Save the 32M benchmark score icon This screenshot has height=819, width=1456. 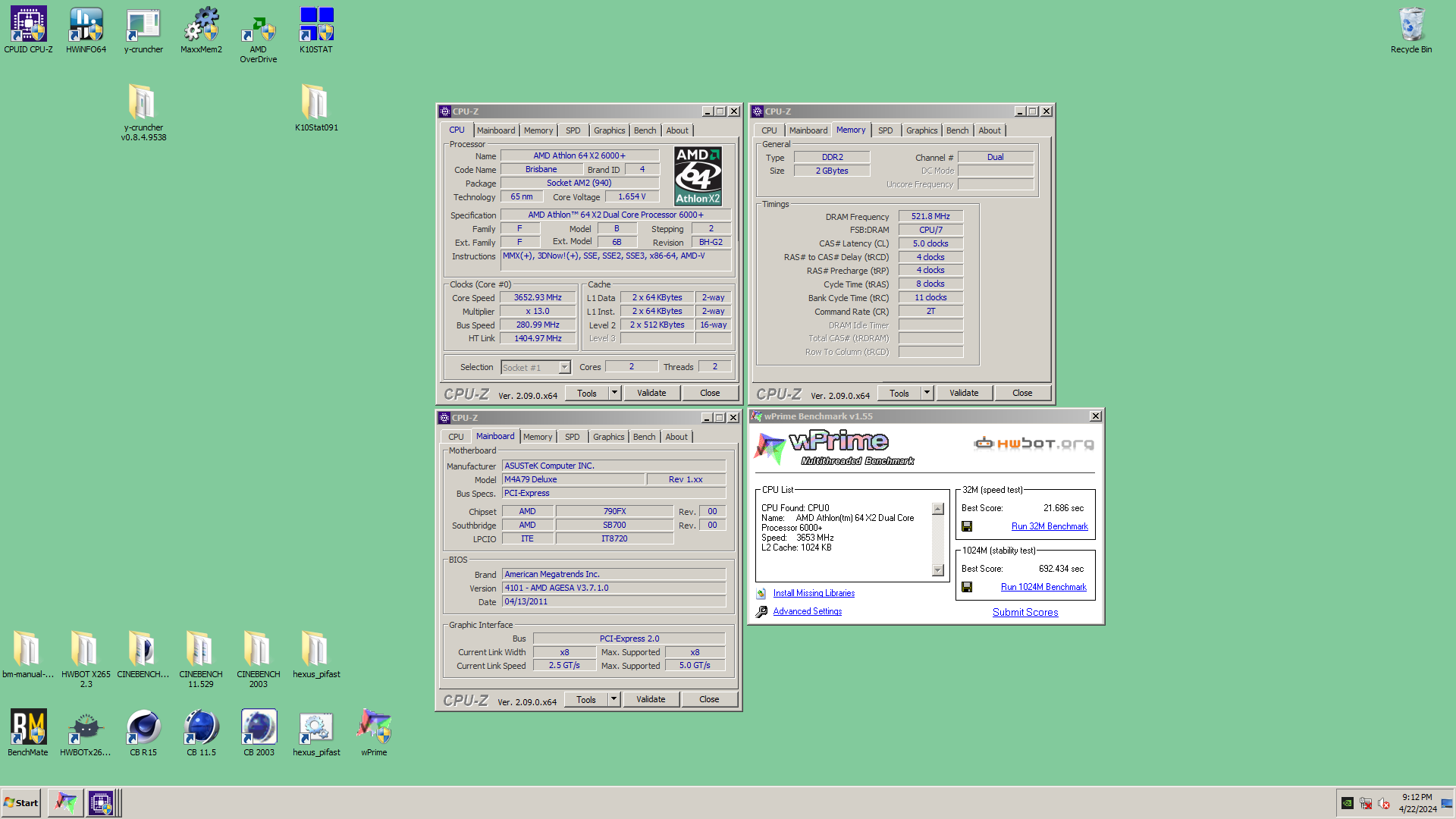point(967,526)
